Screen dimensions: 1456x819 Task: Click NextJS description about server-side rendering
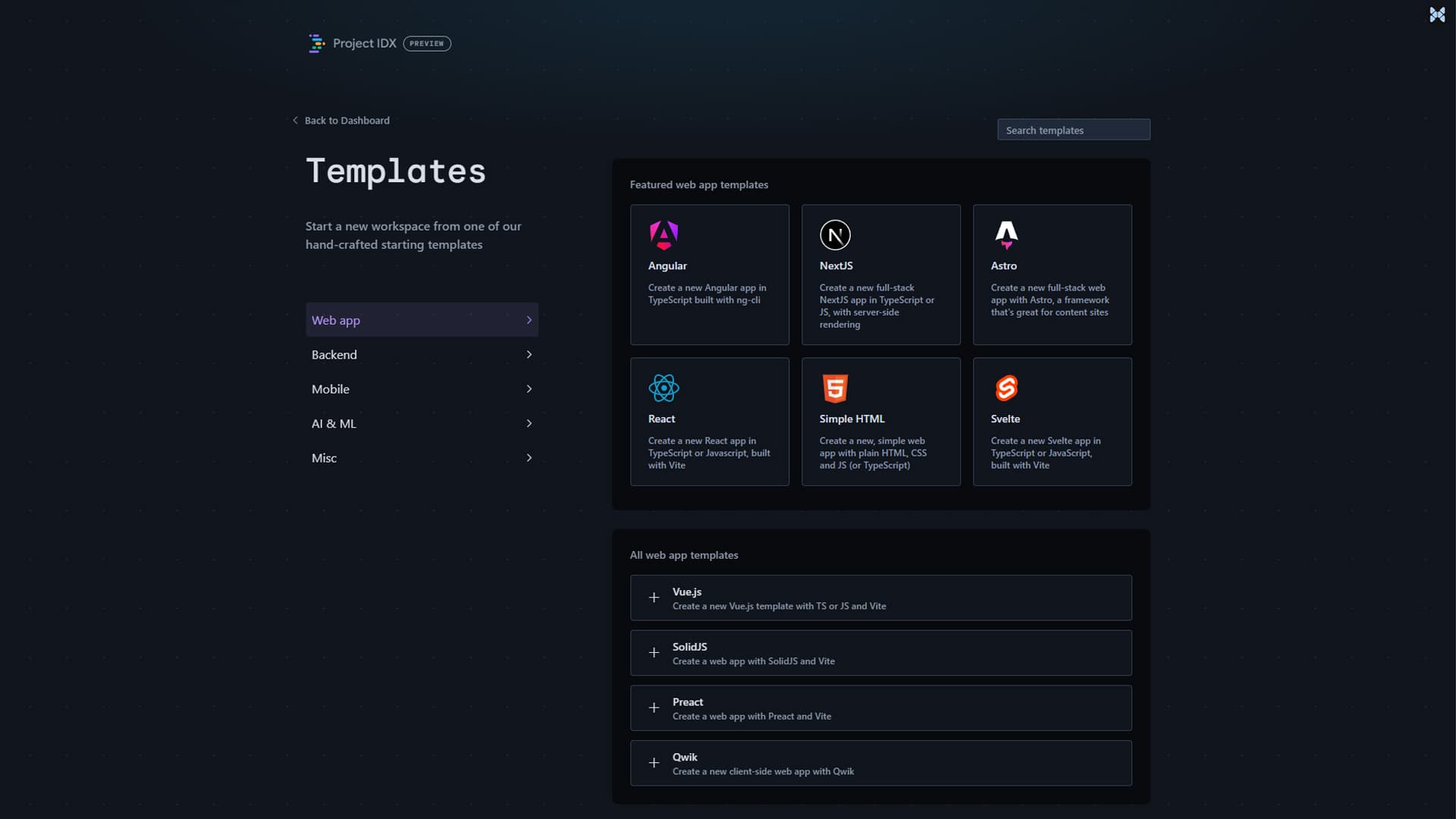(x=877, y=306)
